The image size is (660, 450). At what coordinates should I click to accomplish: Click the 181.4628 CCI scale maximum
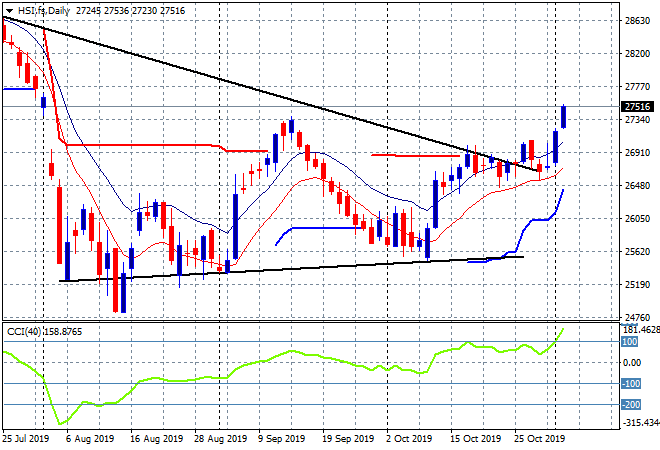pyautogui.click(x=641, y=329)
